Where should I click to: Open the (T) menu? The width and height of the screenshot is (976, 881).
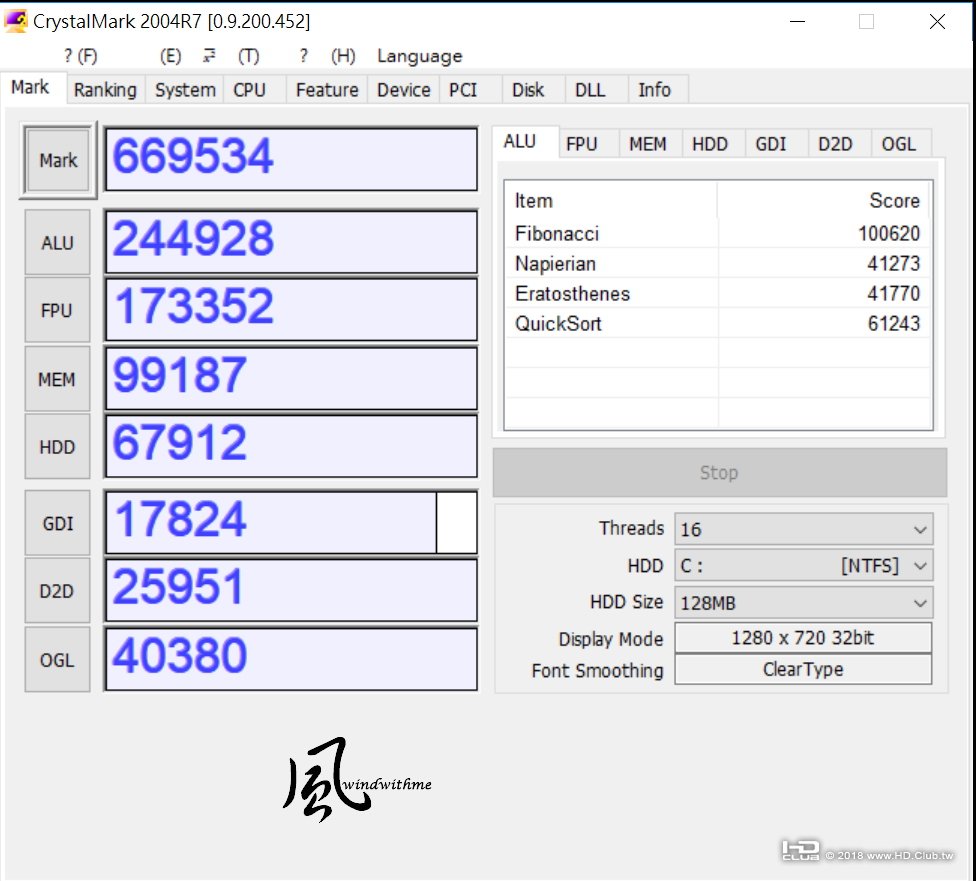(x=248, y=56)
